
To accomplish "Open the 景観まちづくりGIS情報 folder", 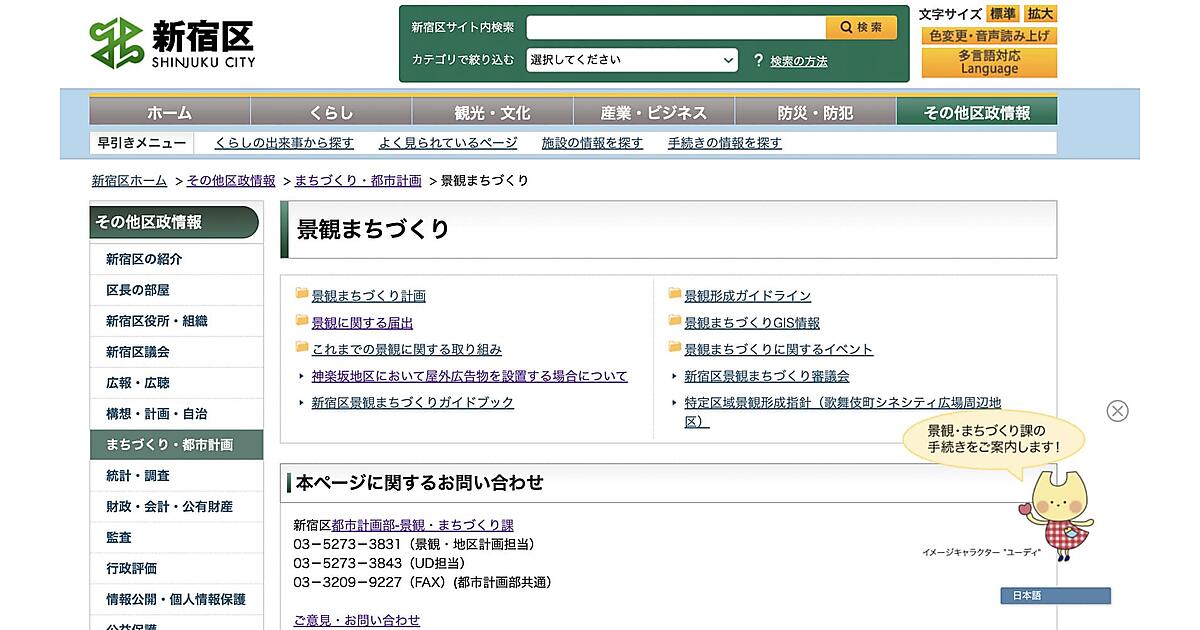I will click(751, 323).
